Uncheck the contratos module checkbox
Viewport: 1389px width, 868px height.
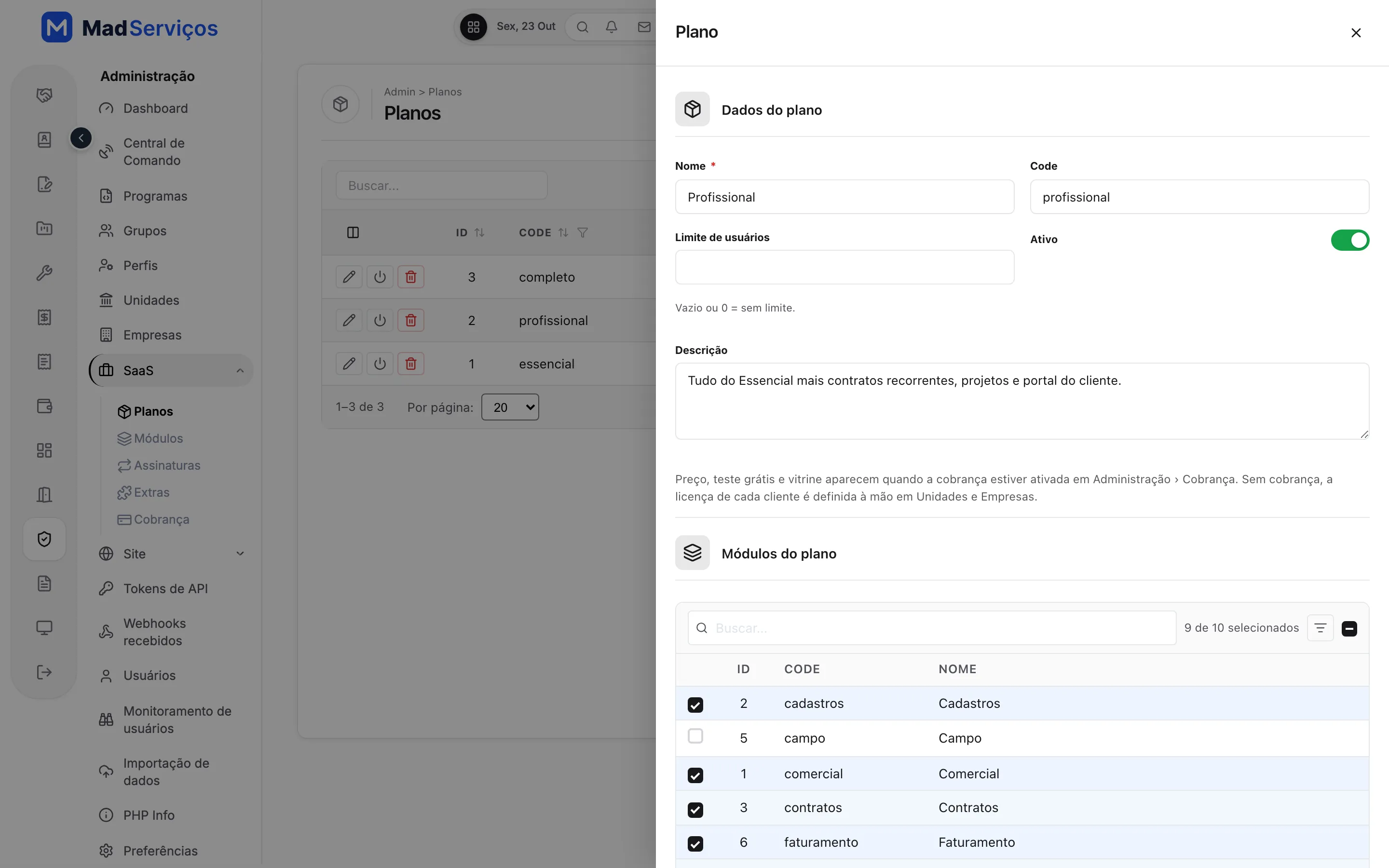coord(695,810)
